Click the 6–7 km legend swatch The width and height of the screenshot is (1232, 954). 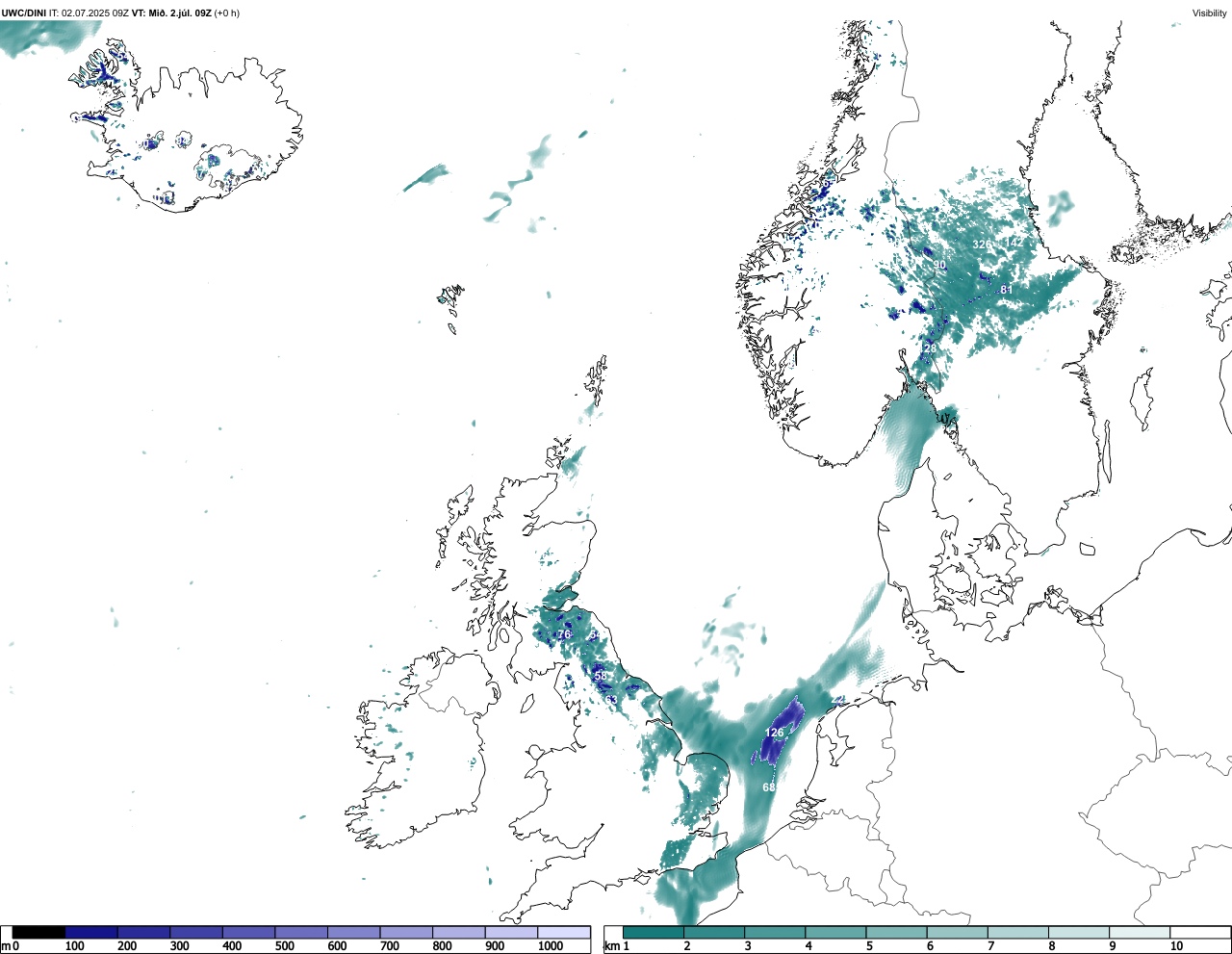click(958, 932)
